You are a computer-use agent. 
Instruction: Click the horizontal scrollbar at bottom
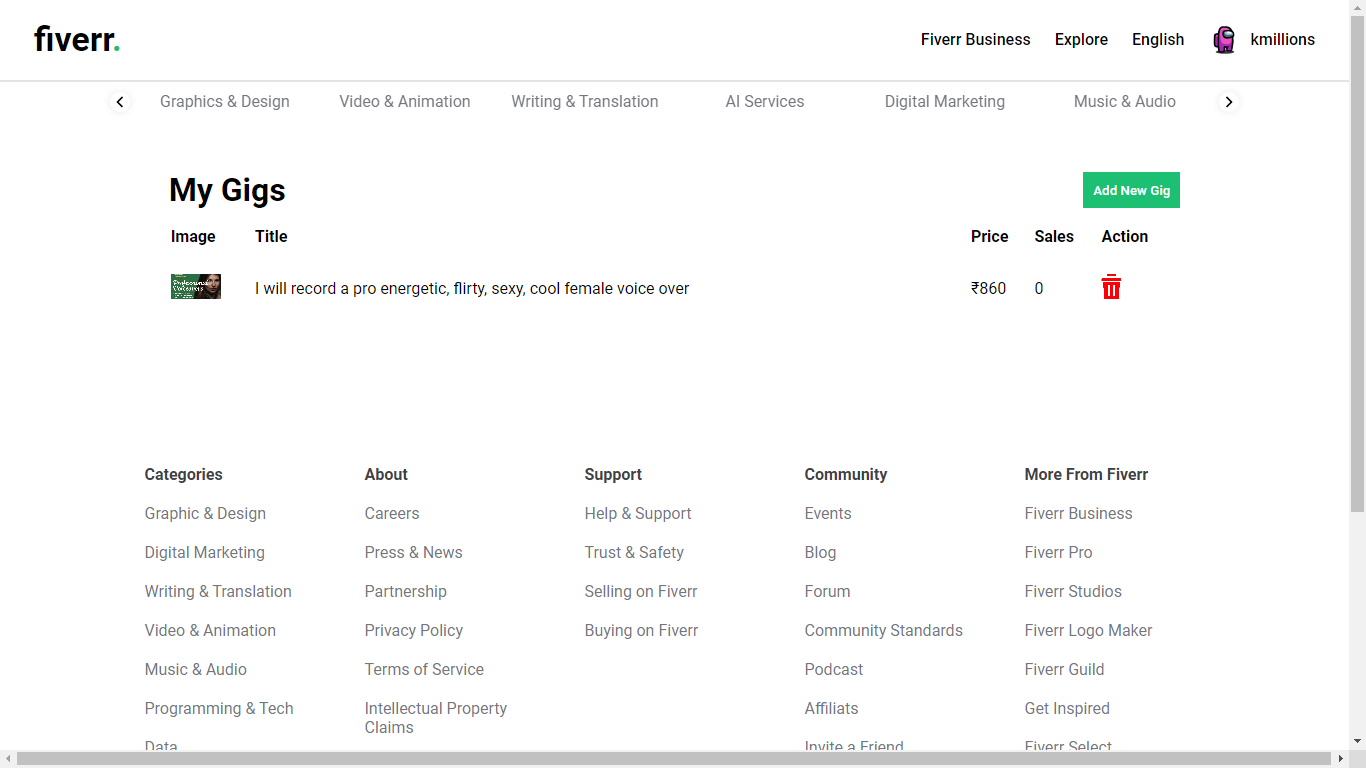point(674,759)
